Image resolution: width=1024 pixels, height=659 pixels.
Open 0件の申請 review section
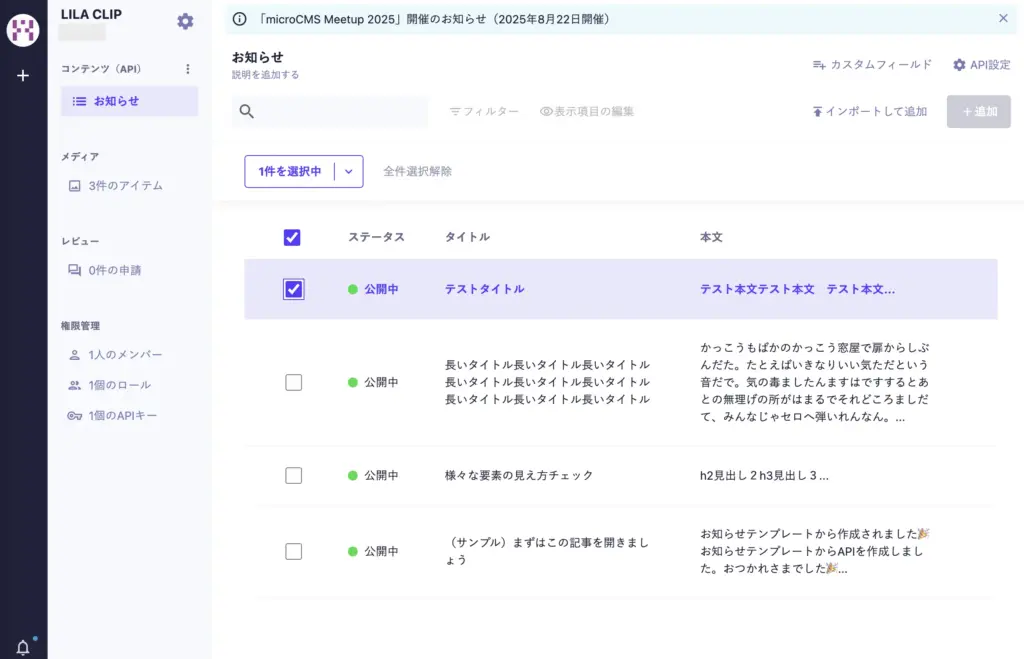(x=104, y=270)
